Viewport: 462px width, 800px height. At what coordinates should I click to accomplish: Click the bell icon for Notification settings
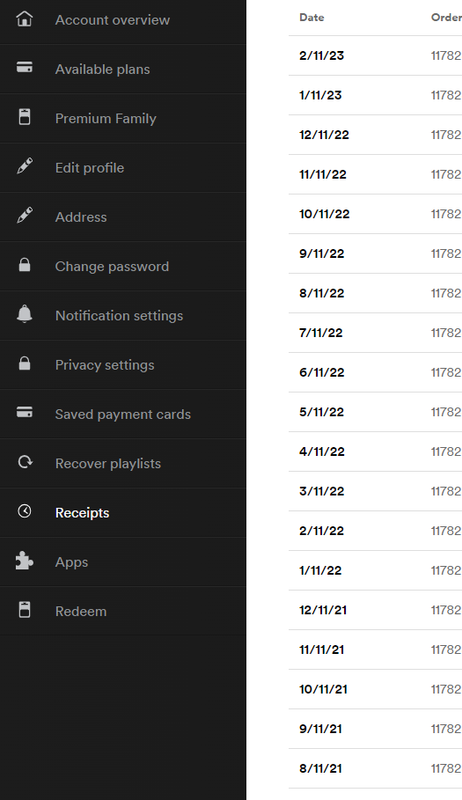24,314
